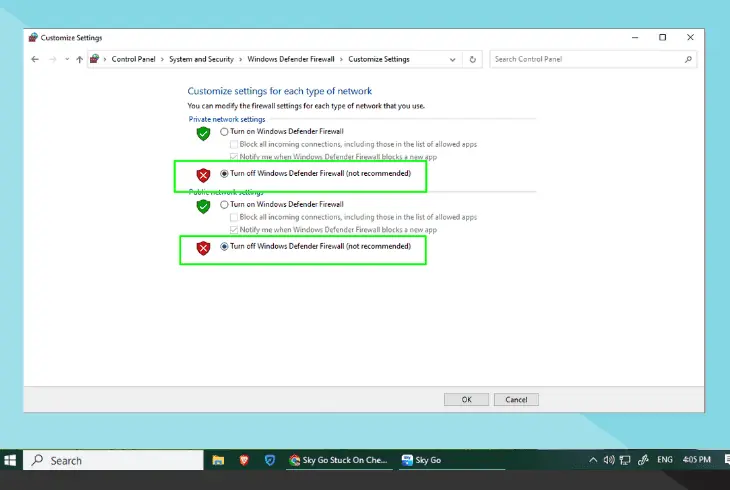Go up one level arrow
This screenshot has width=730, height=490.
(x=80, y=59)
